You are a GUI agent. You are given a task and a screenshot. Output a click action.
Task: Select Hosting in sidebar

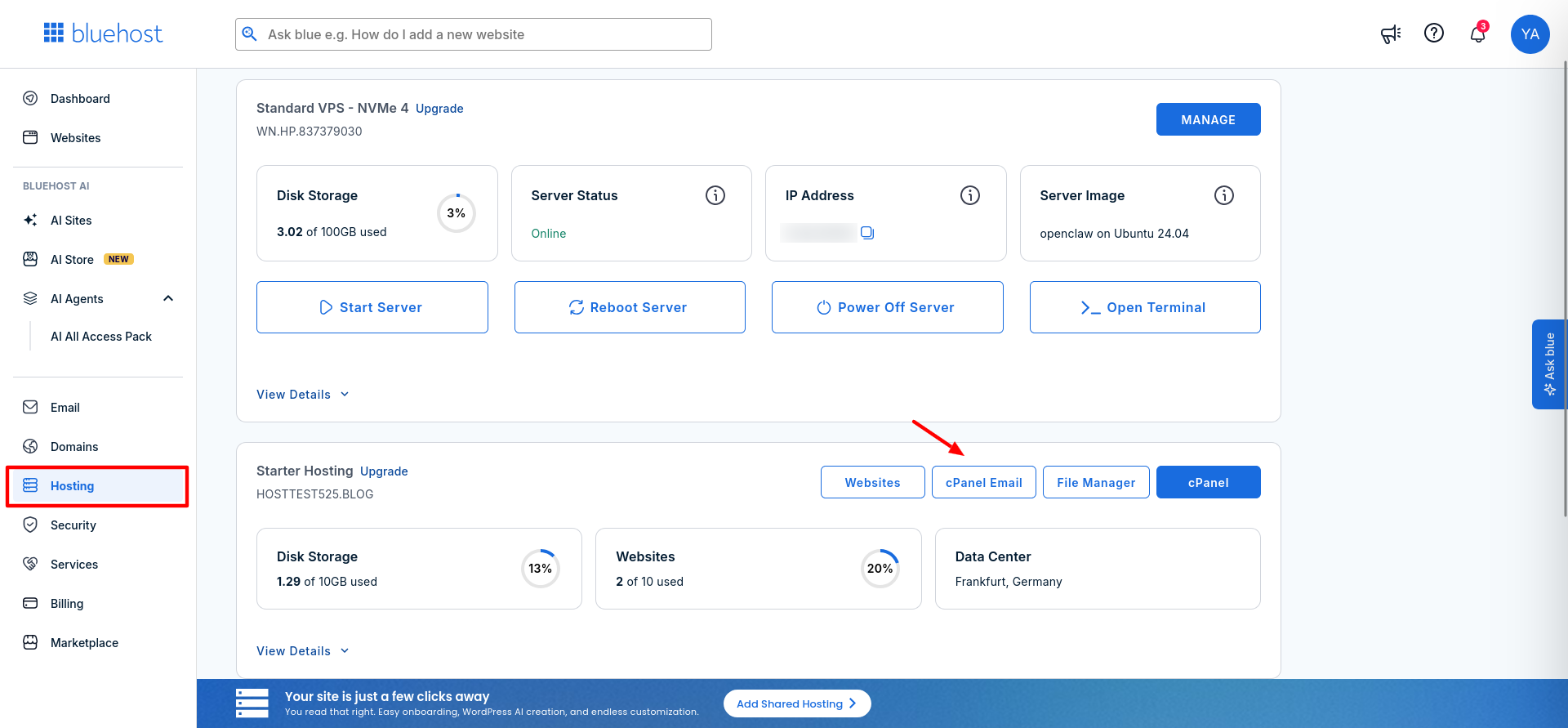point(98,485)
